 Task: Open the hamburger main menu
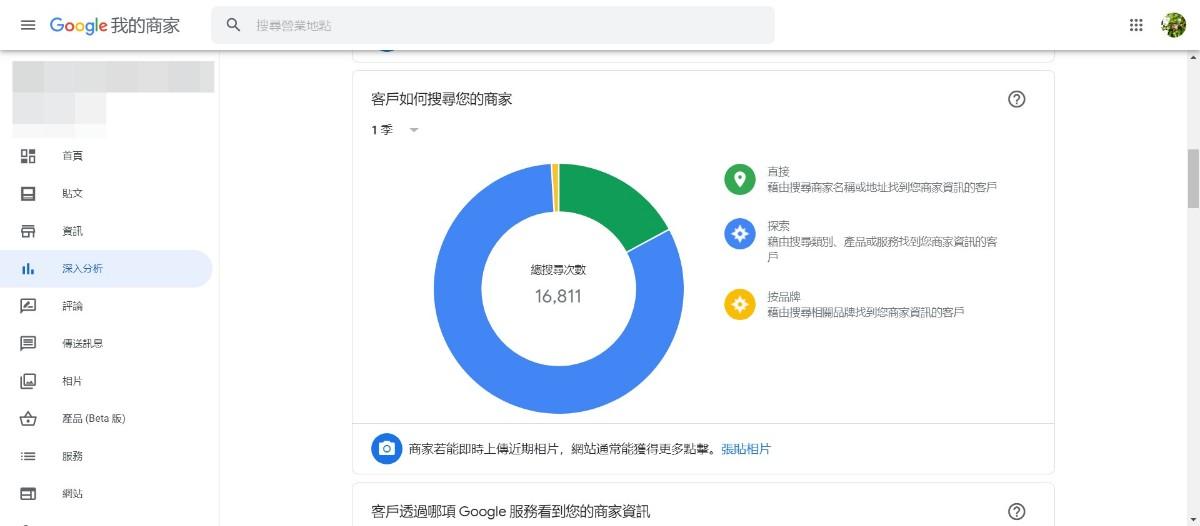(27, 25)
